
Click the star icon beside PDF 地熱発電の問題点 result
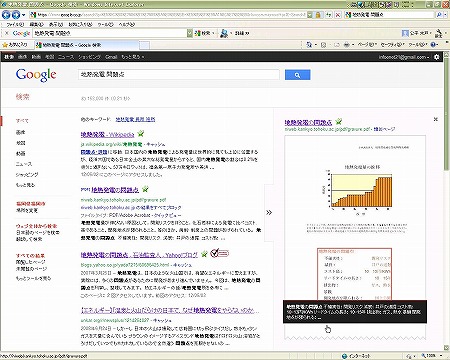(145, 189)
